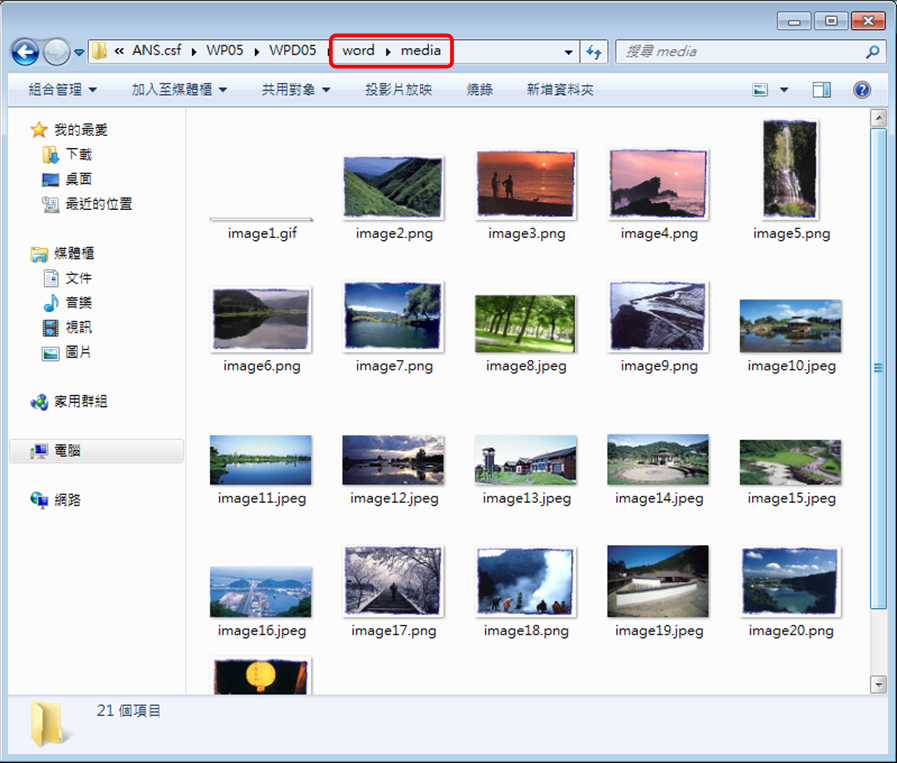Open 文件 documents library
897x763 pixels.
(67, 278)
